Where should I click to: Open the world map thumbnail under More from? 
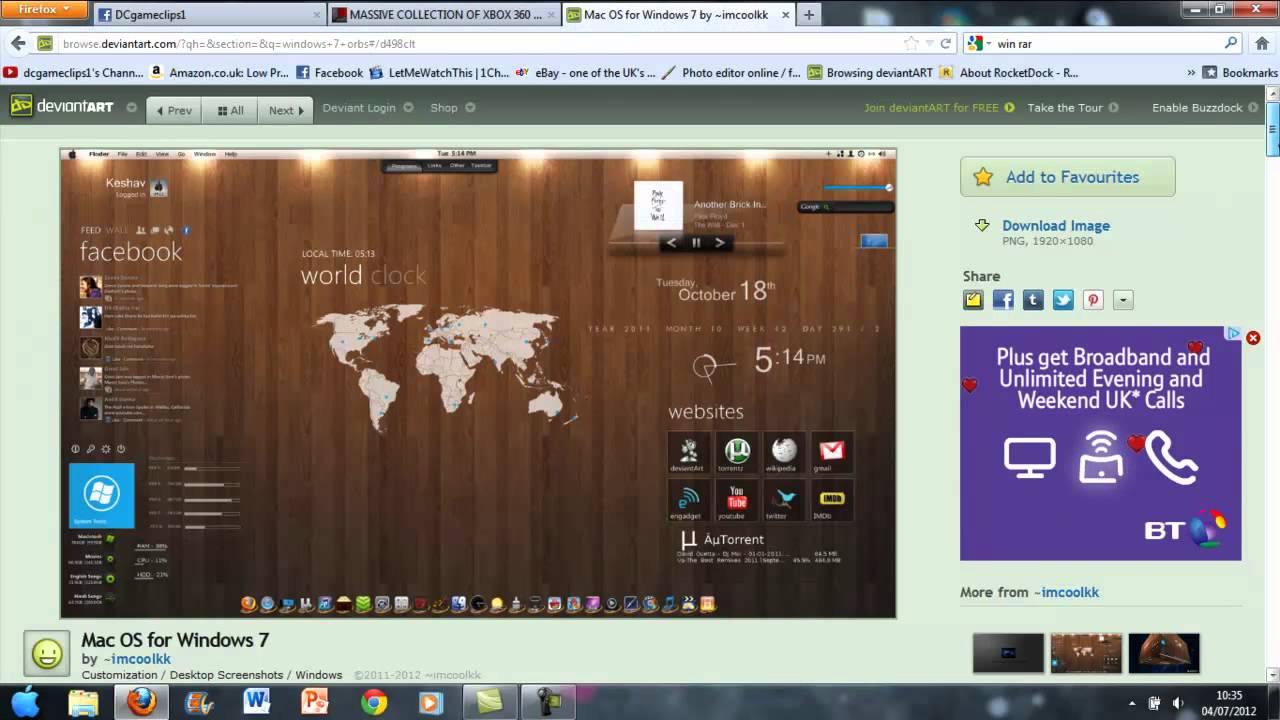1086,653
